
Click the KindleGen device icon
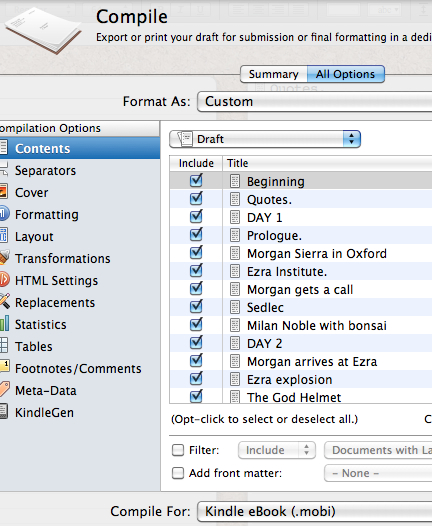click(4, 411)
